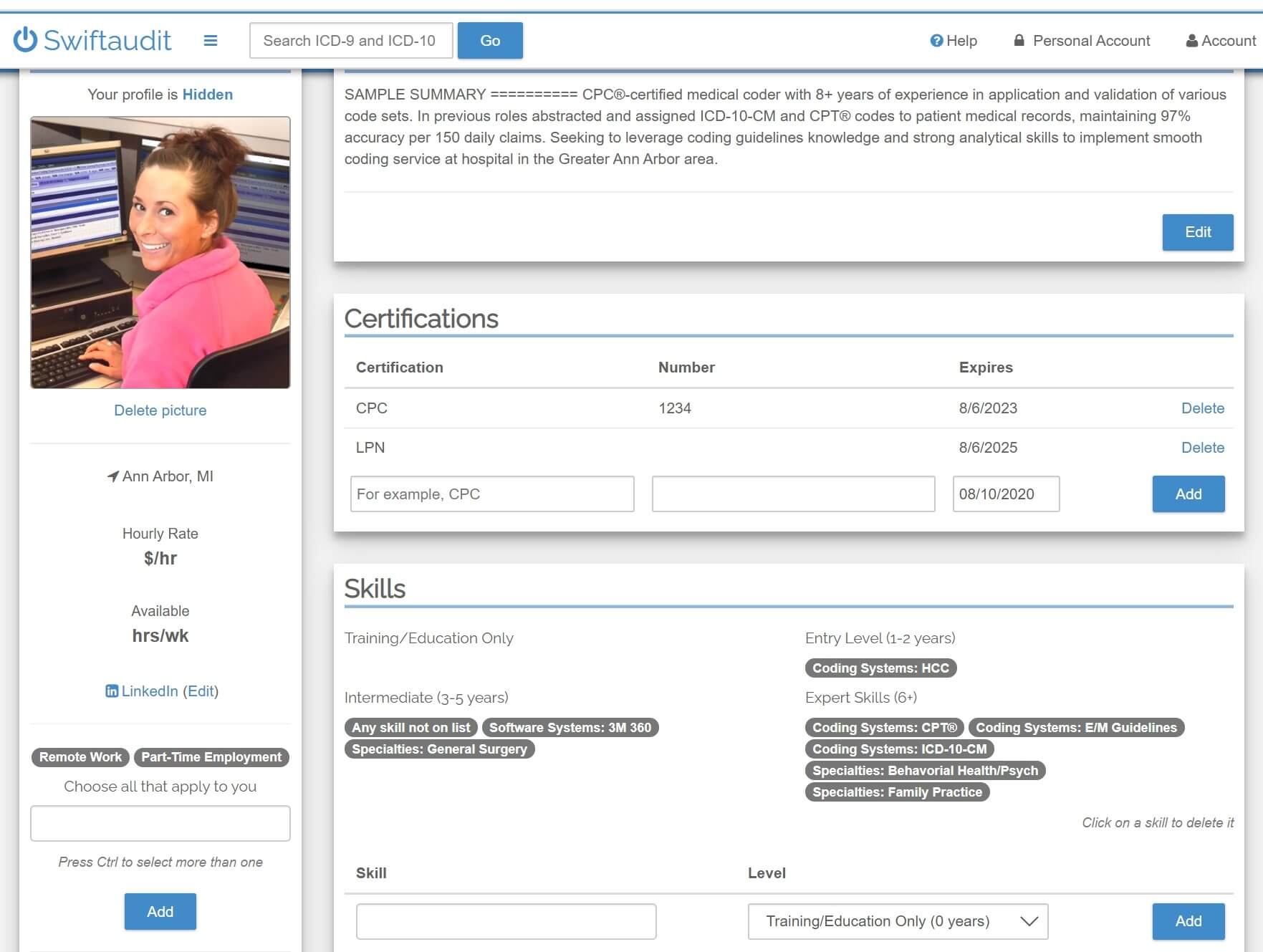The image size is (1263, 952).
Task: Click the Delete picture link
Action: click(x=160, y=410)
